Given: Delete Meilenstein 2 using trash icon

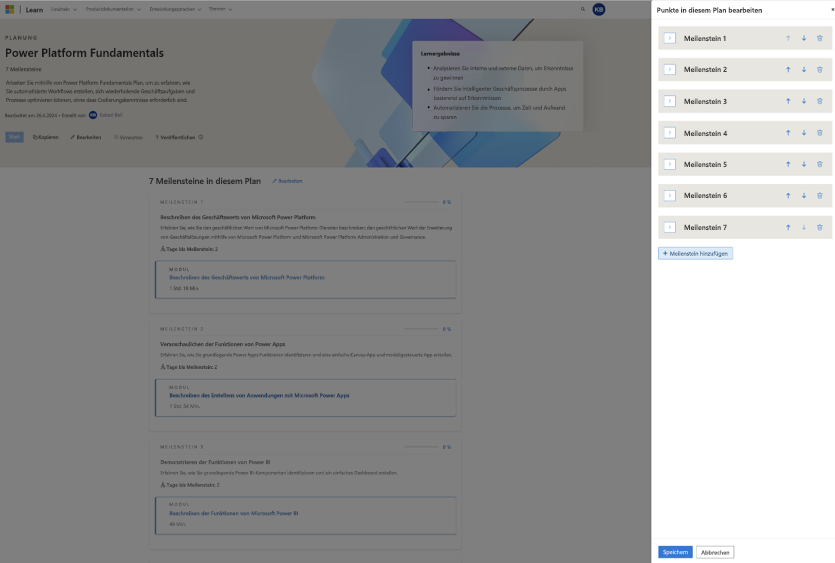Looking at the screenshot, I should [820, 70].
